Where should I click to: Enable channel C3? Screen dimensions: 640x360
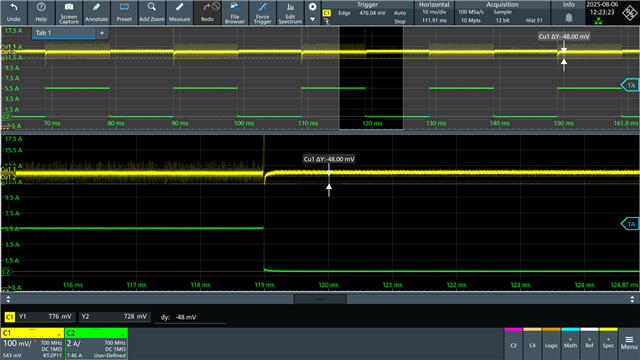[513, 343]
